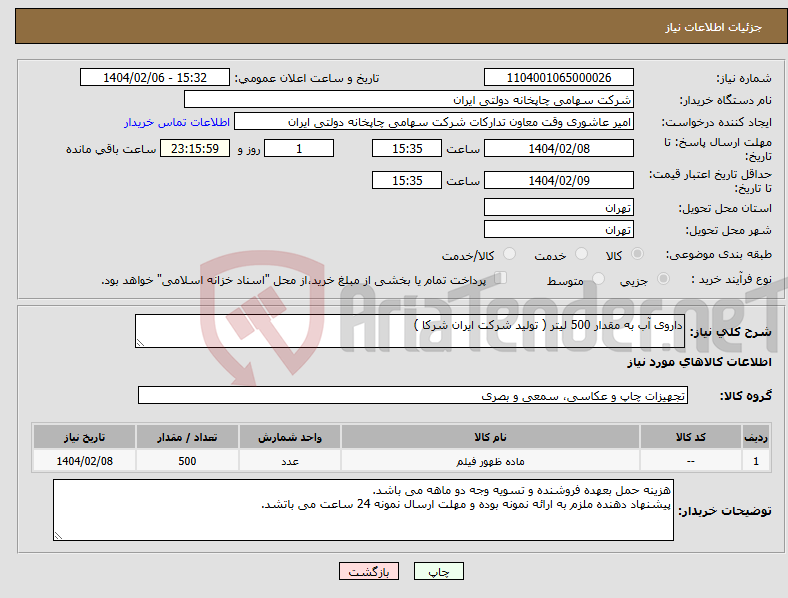The image size is (788, 598).
Task: Click price validity date 1404/02/09 field
Action: point(559,180)
